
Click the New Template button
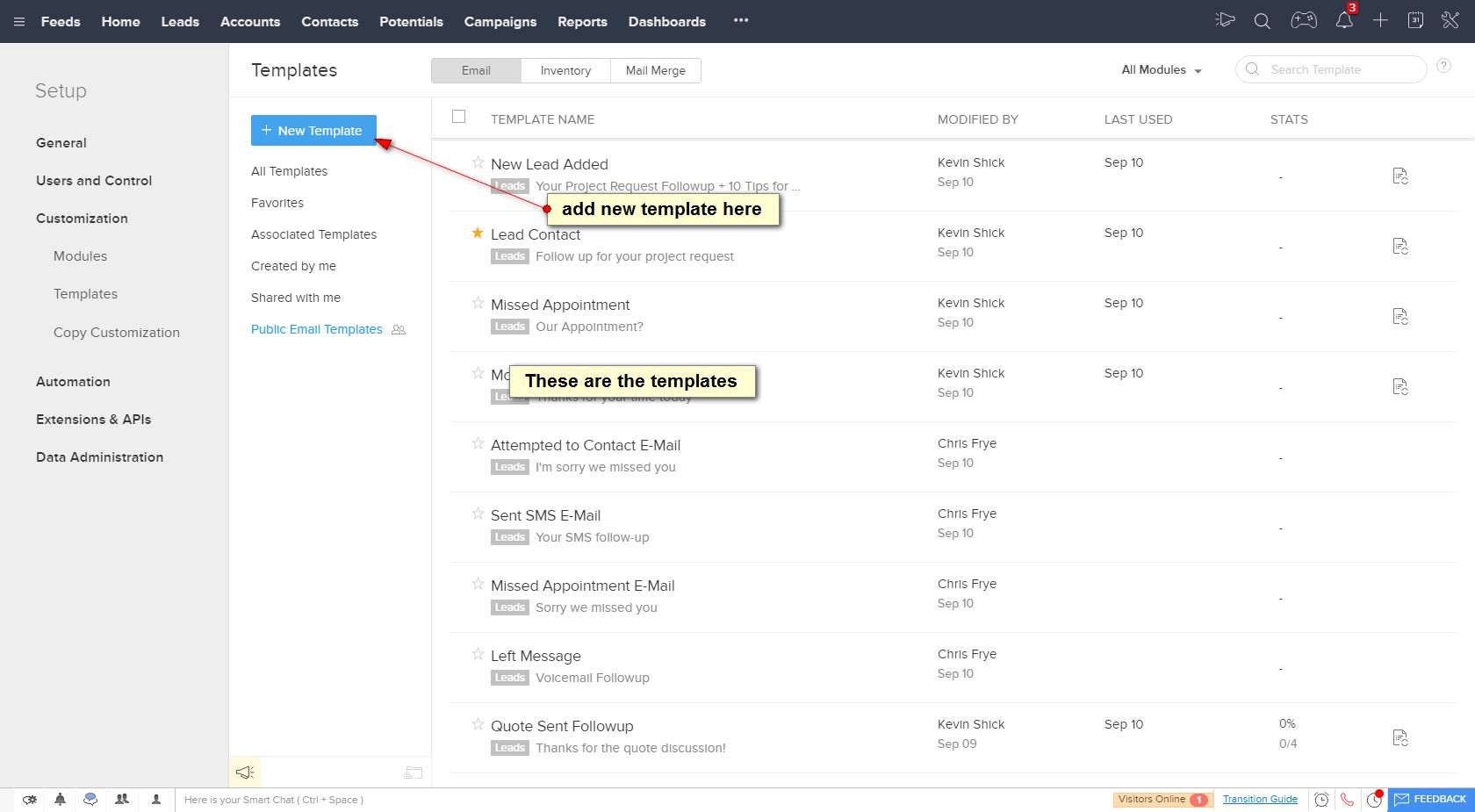pyautogui.click(x=313, y=131)
